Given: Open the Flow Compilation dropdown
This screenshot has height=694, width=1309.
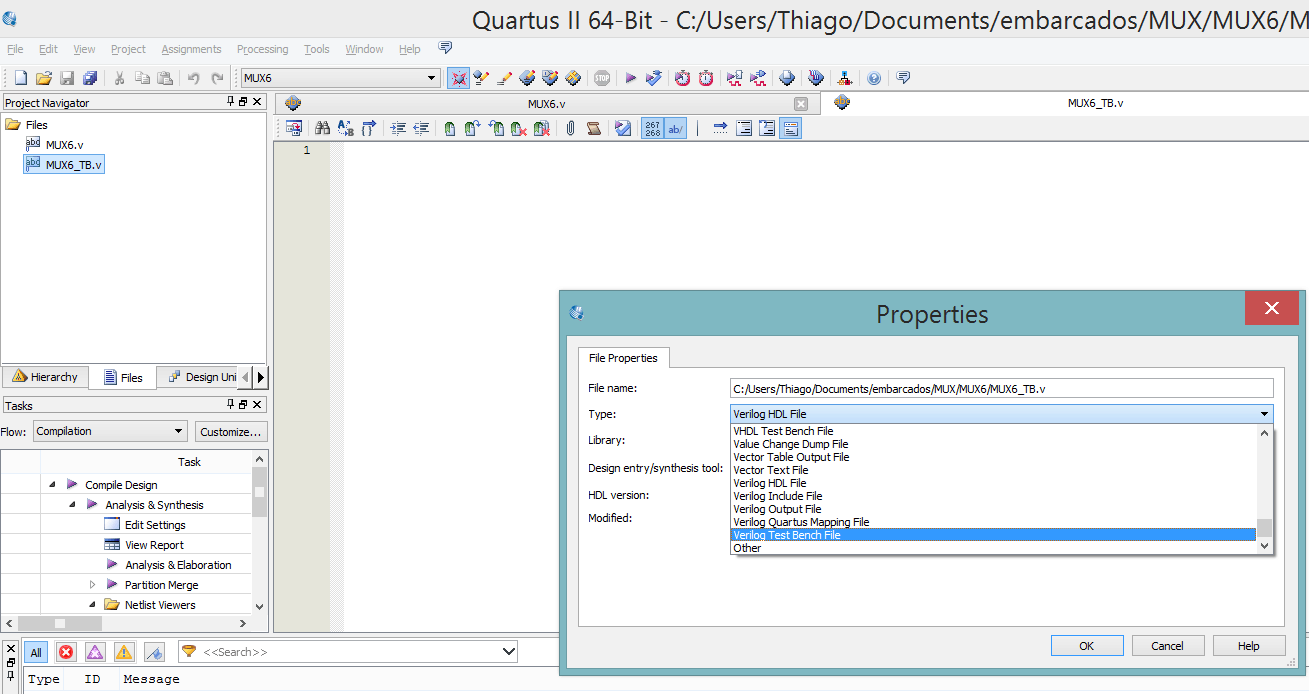Looking at the screenshot, I should point(179,431).
